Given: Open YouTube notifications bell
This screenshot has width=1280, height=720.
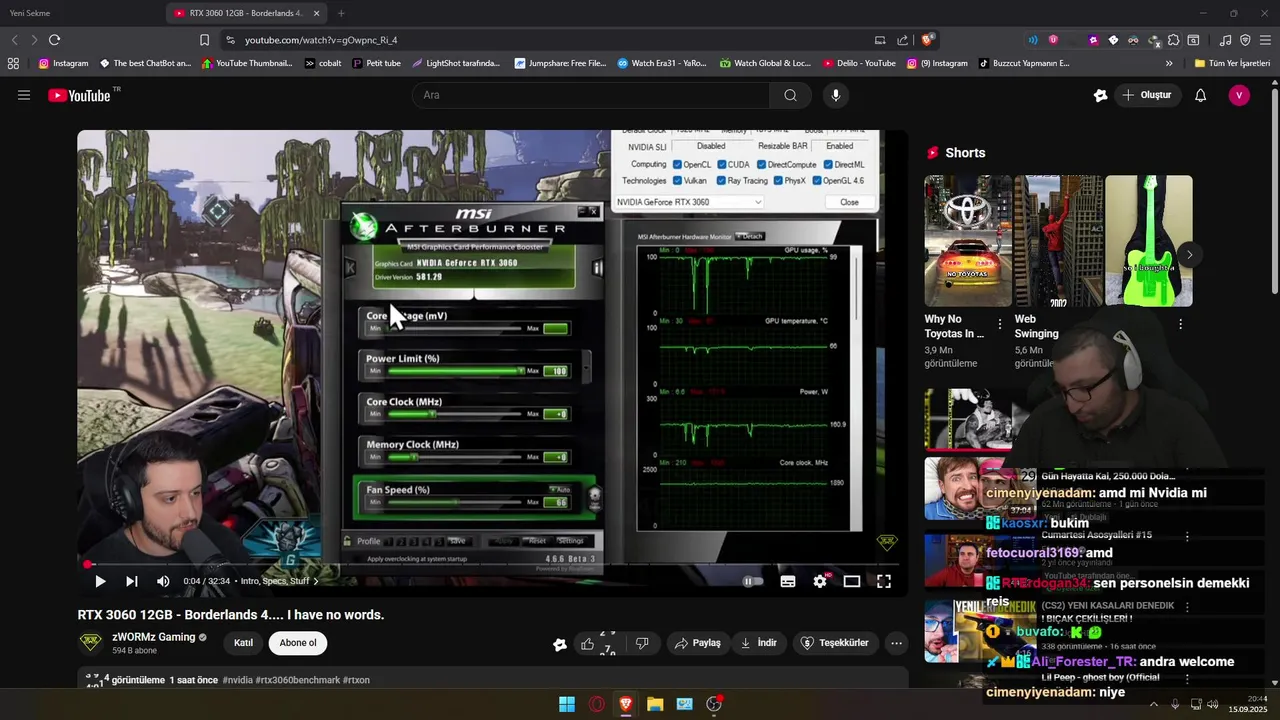Looking at the screenshot, I should coord(1200,95).
